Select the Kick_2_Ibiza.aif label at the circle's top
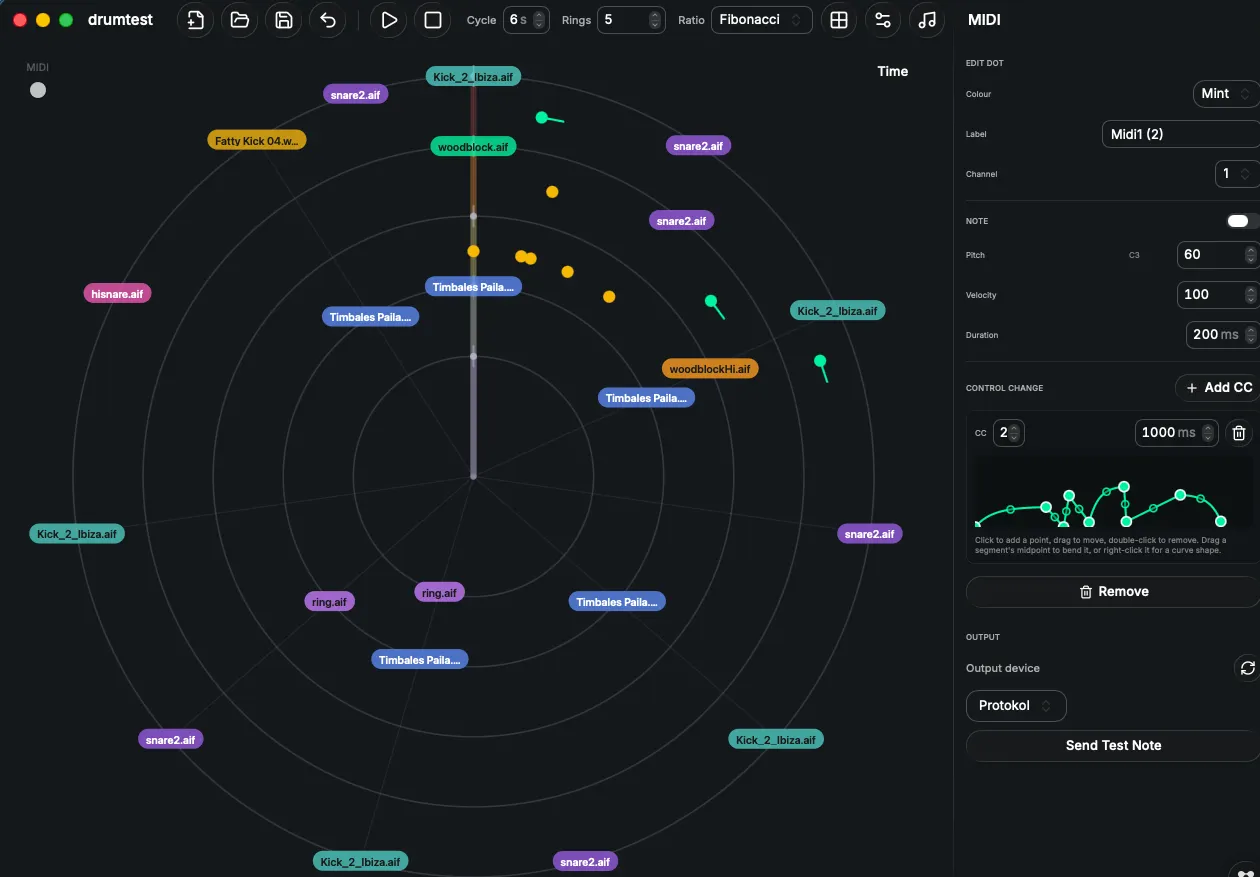 [x=473, y=76]
